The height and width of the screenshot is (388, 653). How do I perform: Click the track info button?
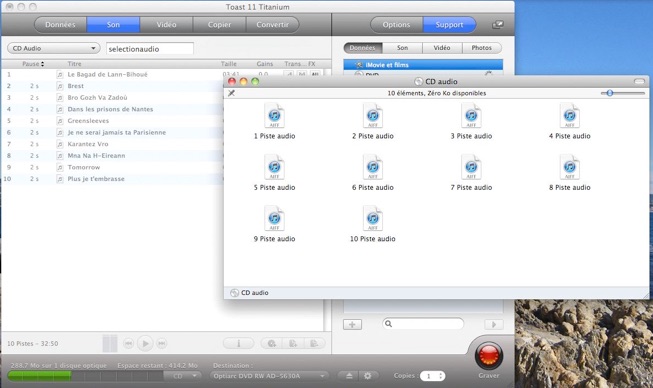click(238, 343)
